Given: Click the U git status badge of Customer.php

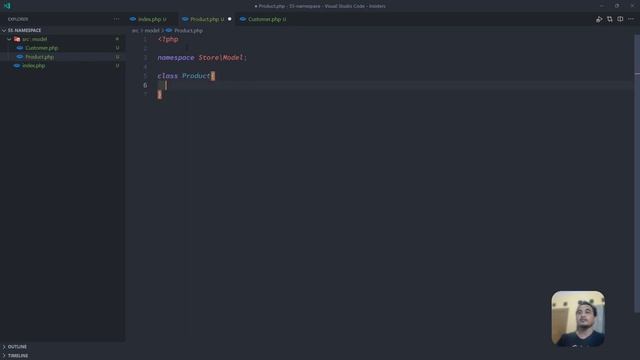Looking at the screenshot, I should click(x=118, y=48).
